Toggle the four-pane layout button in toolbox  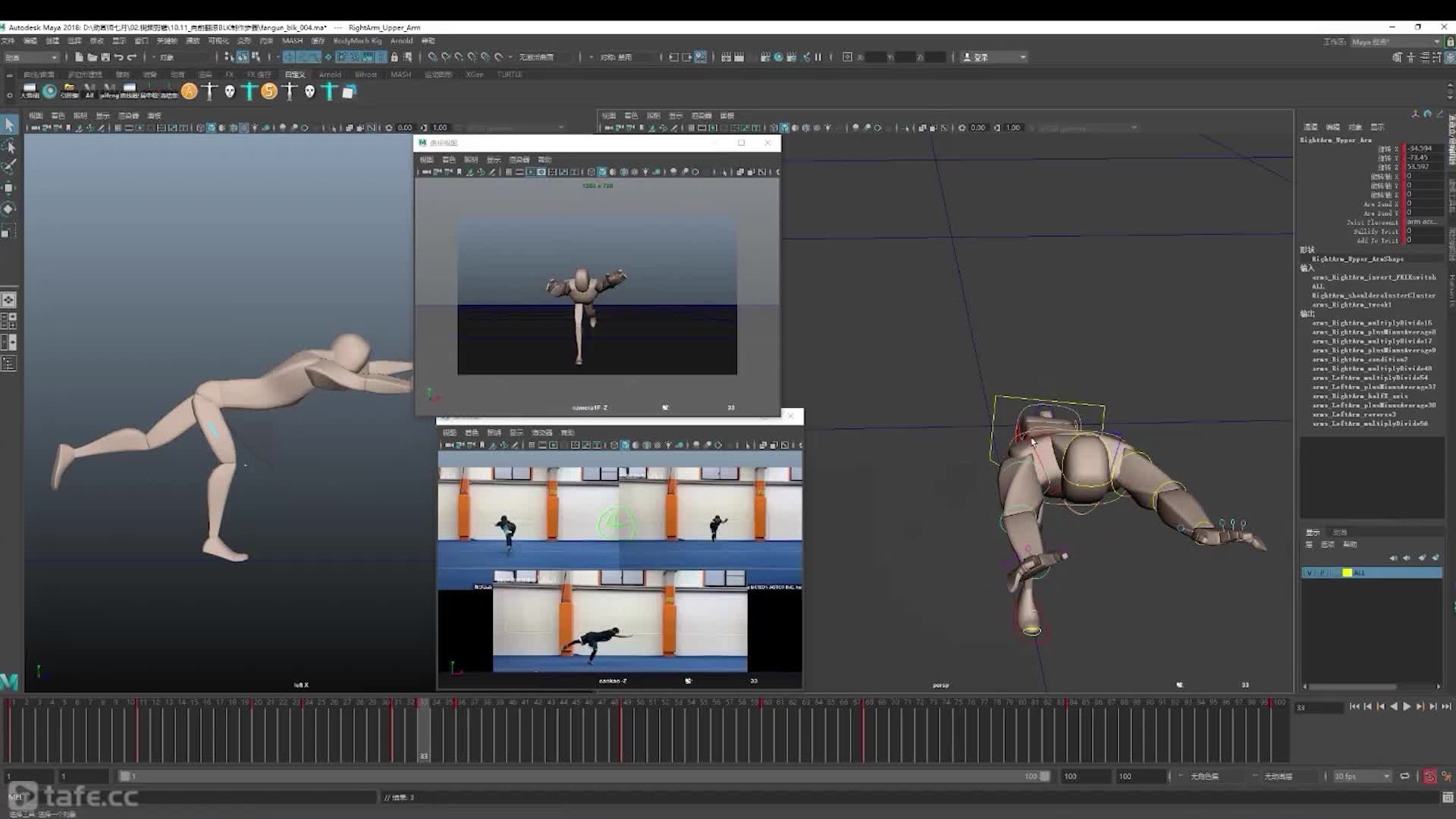pyautogui.click(x=9, y=322)
